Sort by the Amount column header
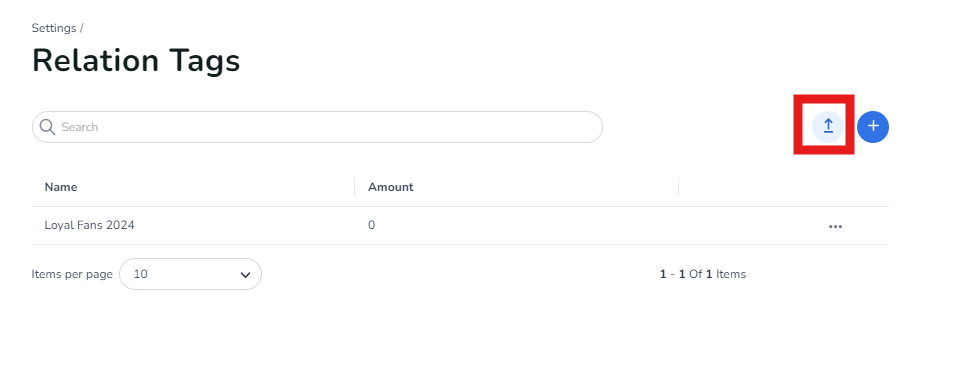This screenshot has height=367, width=979. tap(391, 187)
